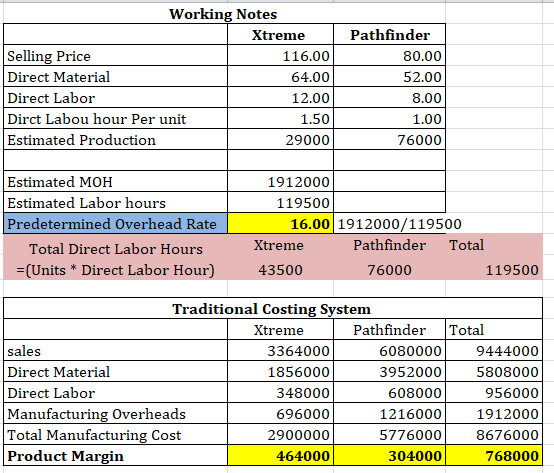Select Xtreme manufacturing cost 2900000

click(281, 434)
